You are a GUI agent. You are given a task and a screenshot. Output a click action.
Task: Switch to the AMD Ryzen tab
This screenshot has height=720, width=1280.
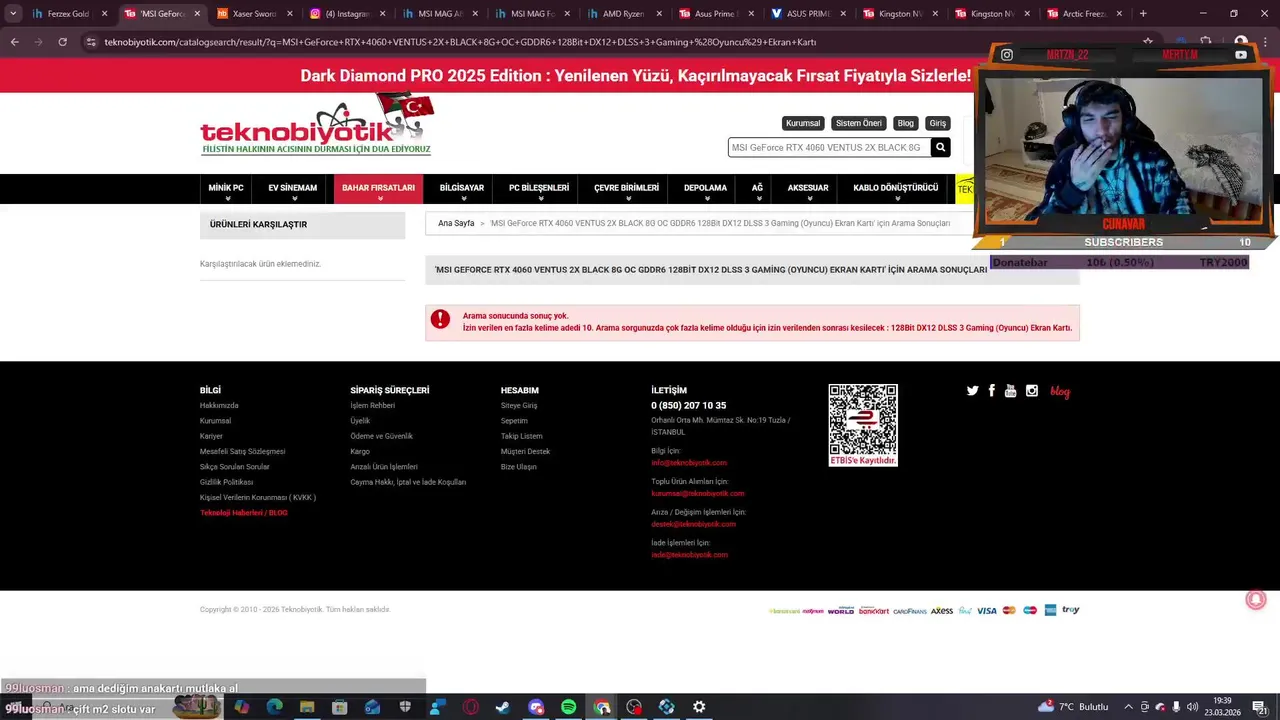point(624,14)
